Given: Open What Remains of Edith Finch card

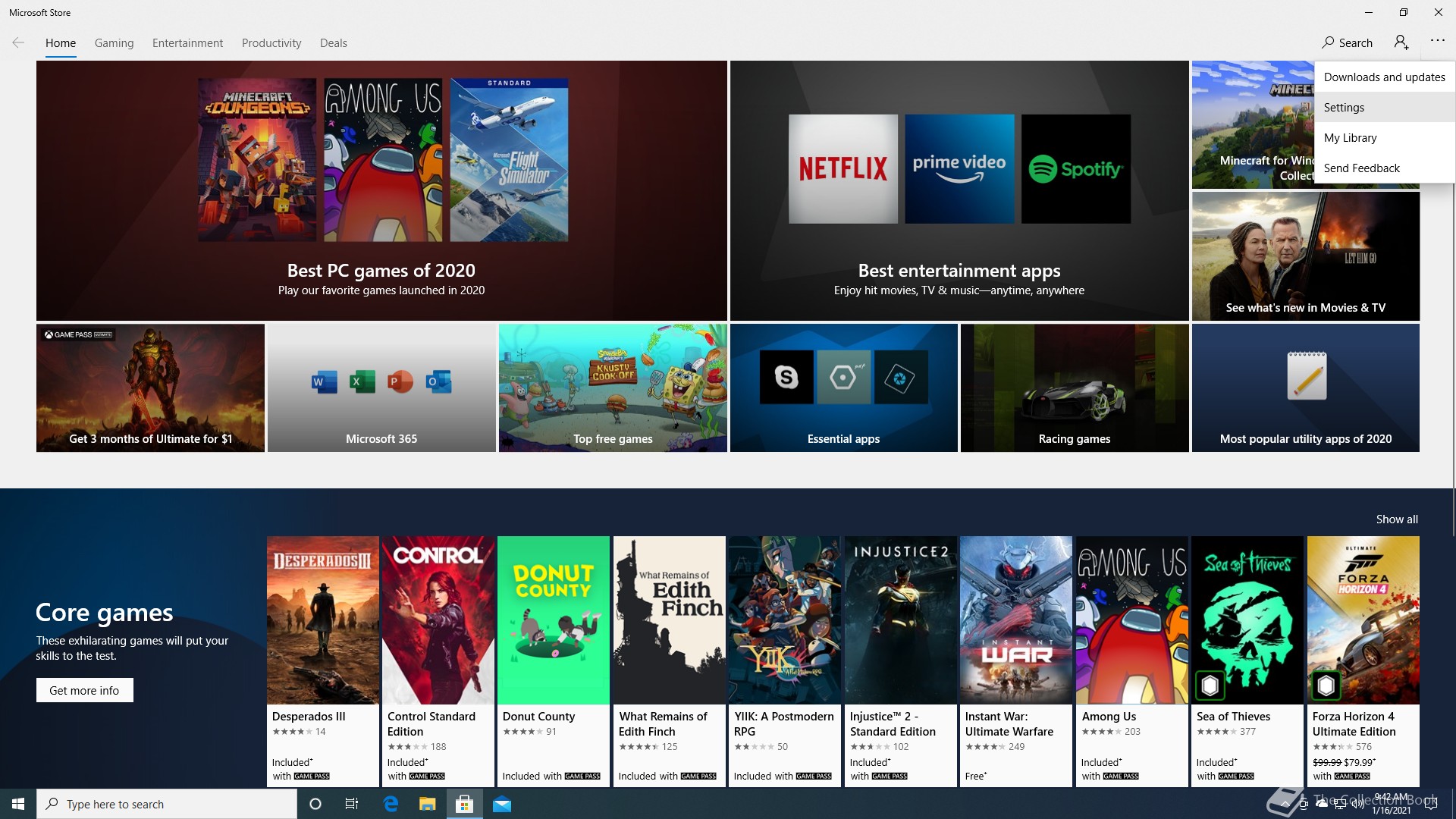Looking at the screenshot, I should (x=670, y=661).
